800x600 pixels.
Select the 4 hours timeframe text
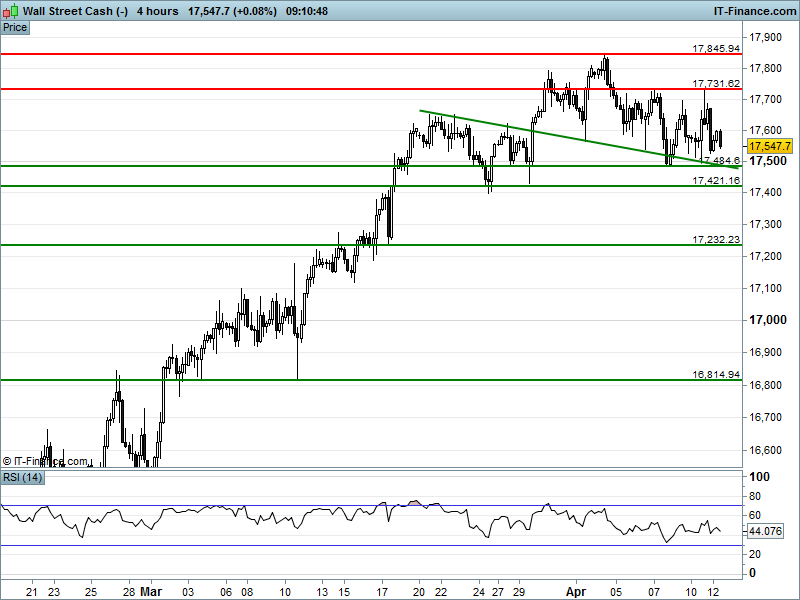(157, 11)
